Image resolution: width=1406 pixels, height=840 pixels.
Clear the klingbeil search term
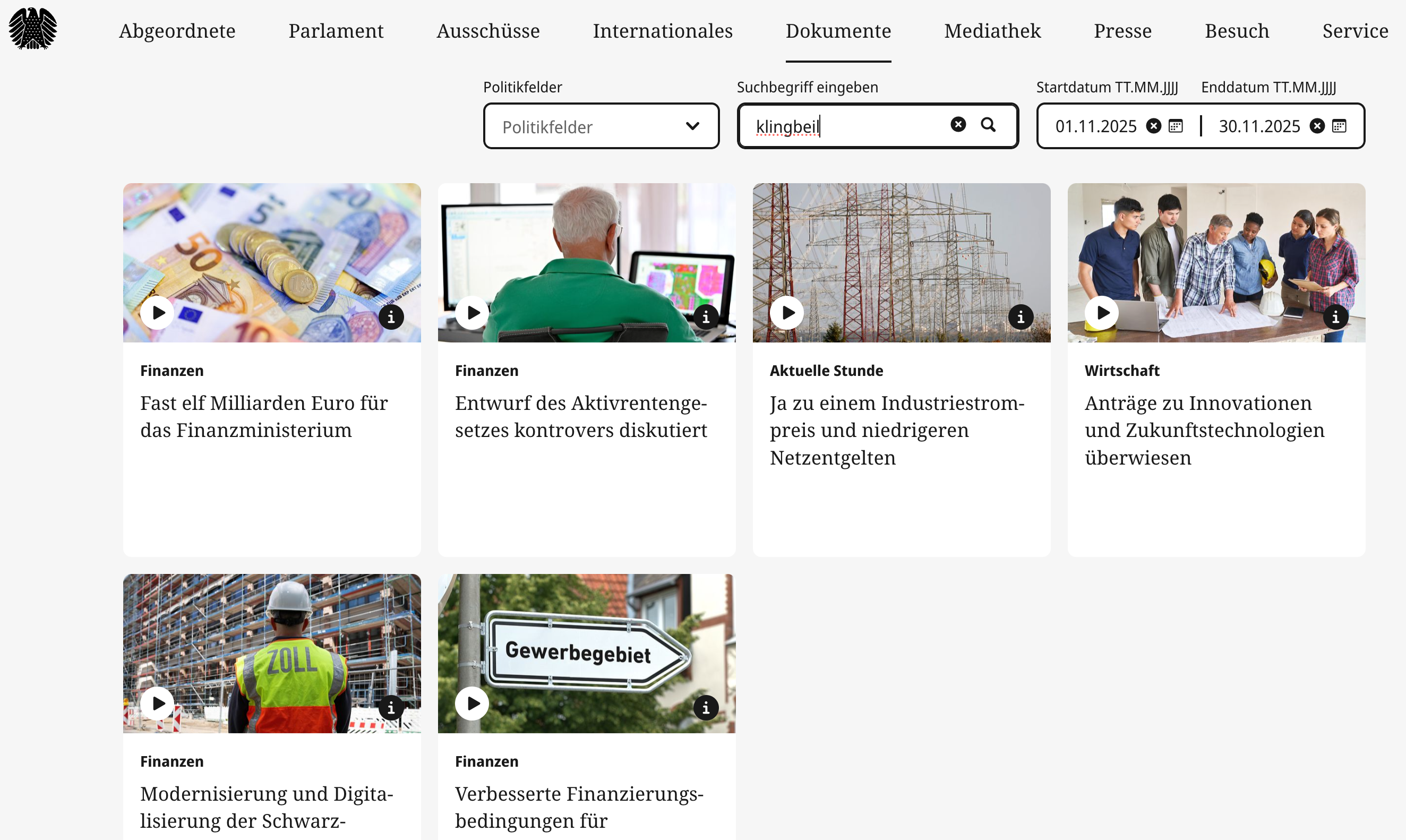[x=958, y=124]
